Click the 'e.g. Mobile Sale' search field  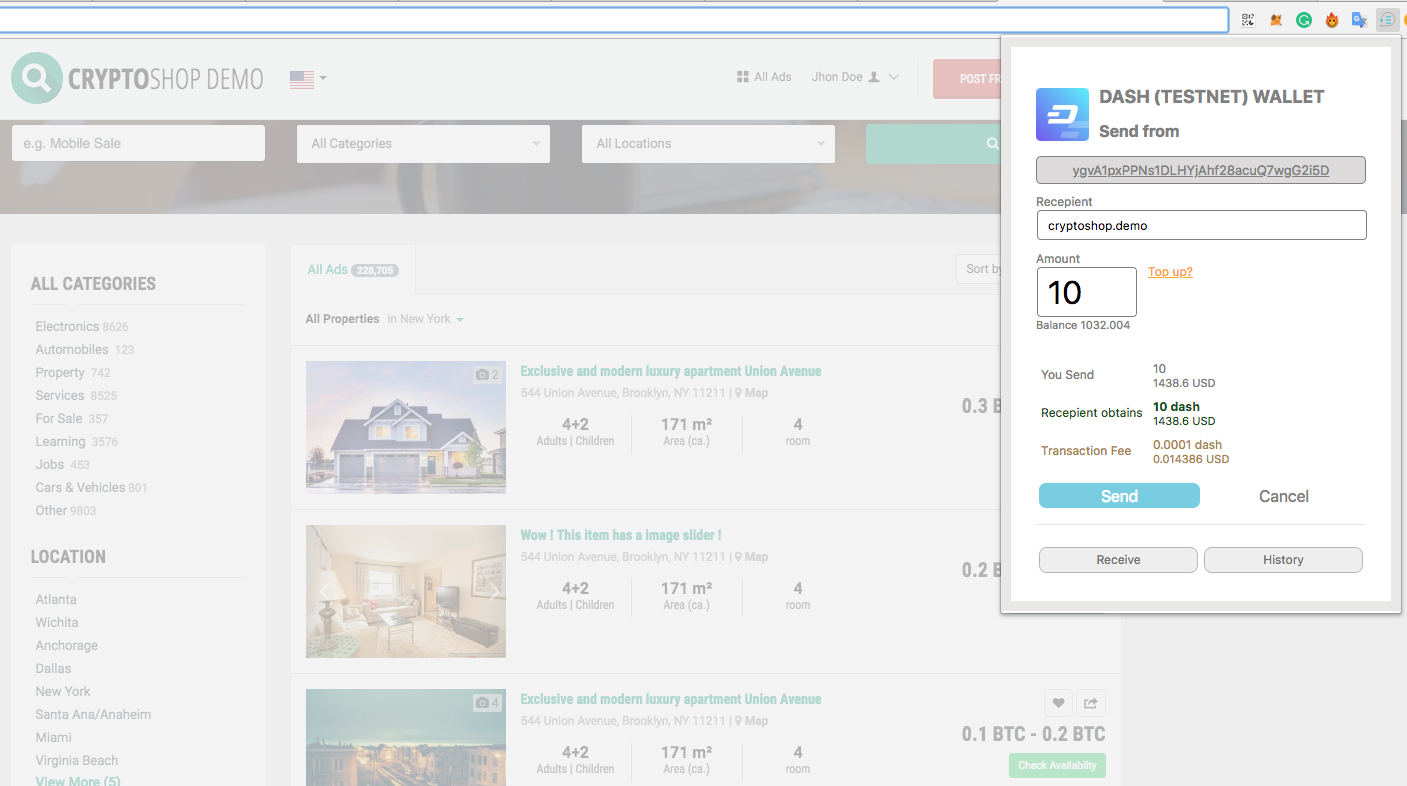click(138, 143)
